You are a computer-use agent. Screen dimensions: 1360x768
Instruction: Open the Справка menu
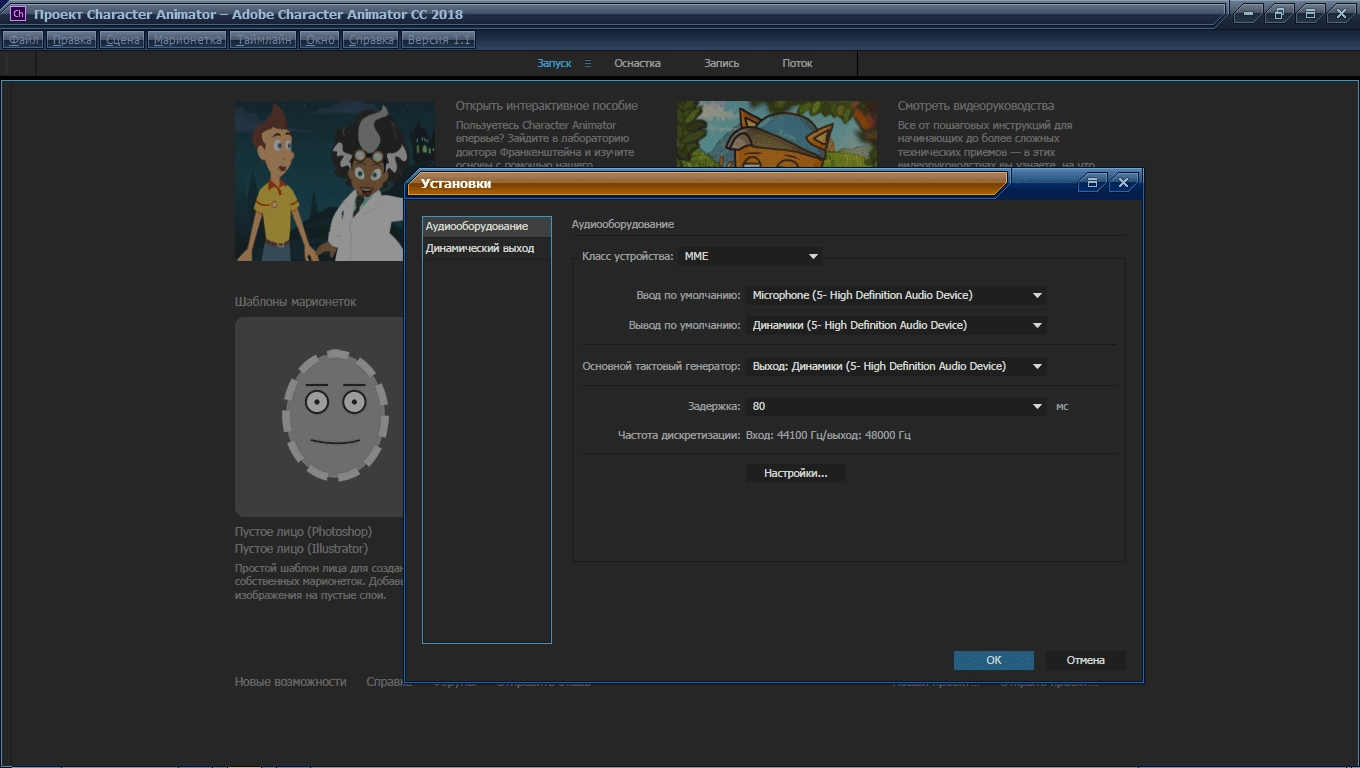click(370, 40)
